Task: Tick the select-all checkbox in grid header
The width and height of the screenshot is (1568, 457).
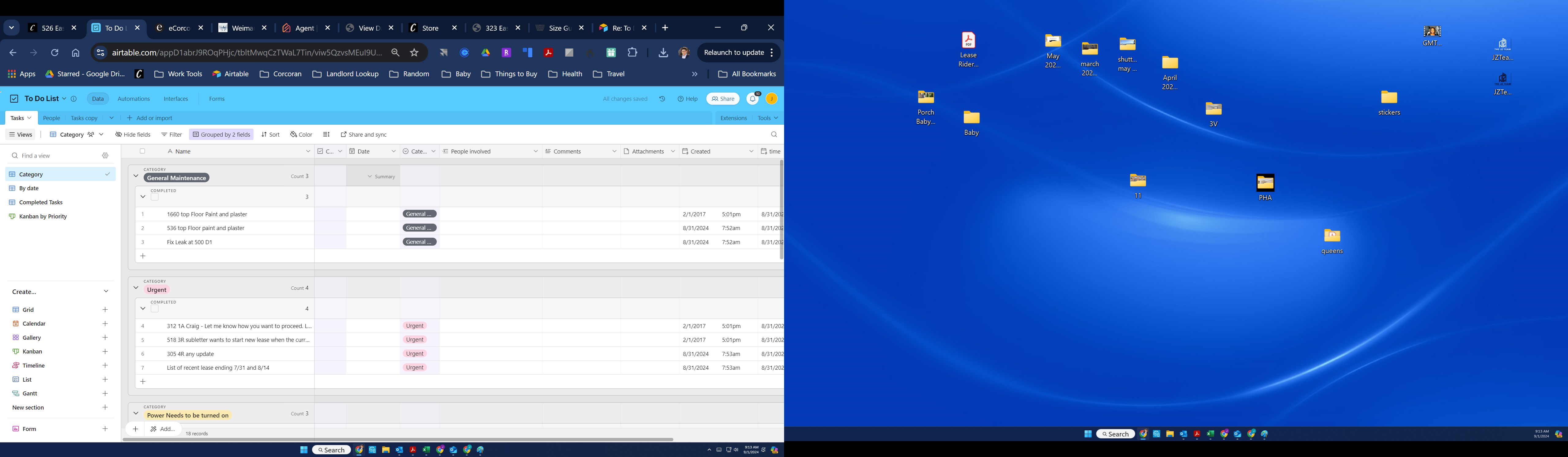Action: click(142, 152)
